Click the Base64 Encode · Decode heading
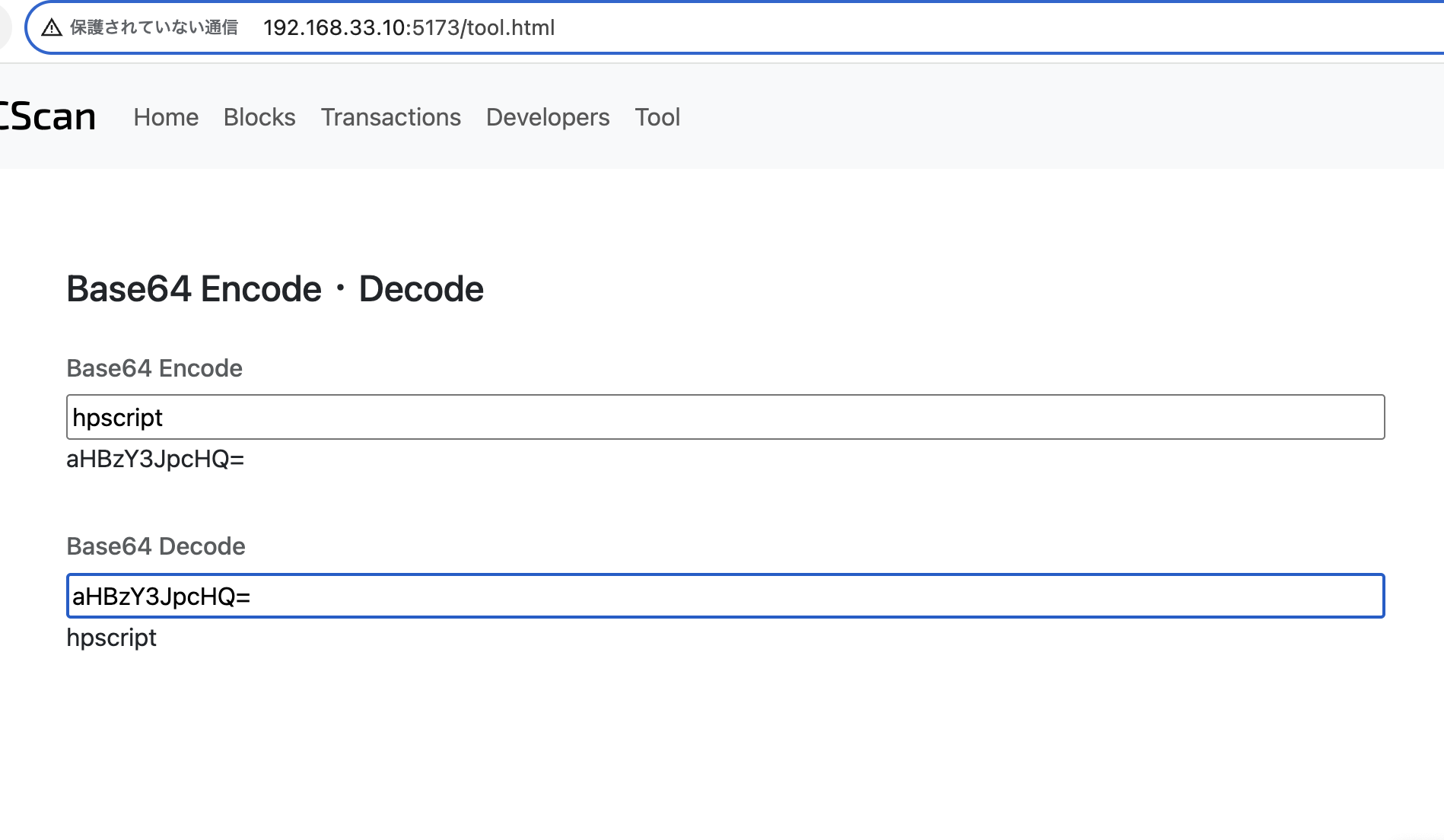 (274, 289)
